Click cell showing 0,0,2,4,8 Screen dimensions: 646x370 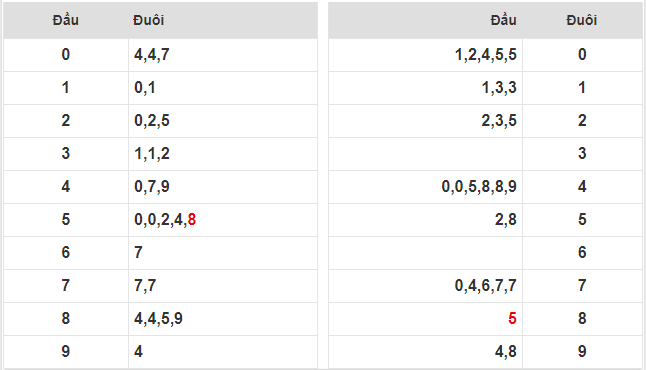click(223, 220)
